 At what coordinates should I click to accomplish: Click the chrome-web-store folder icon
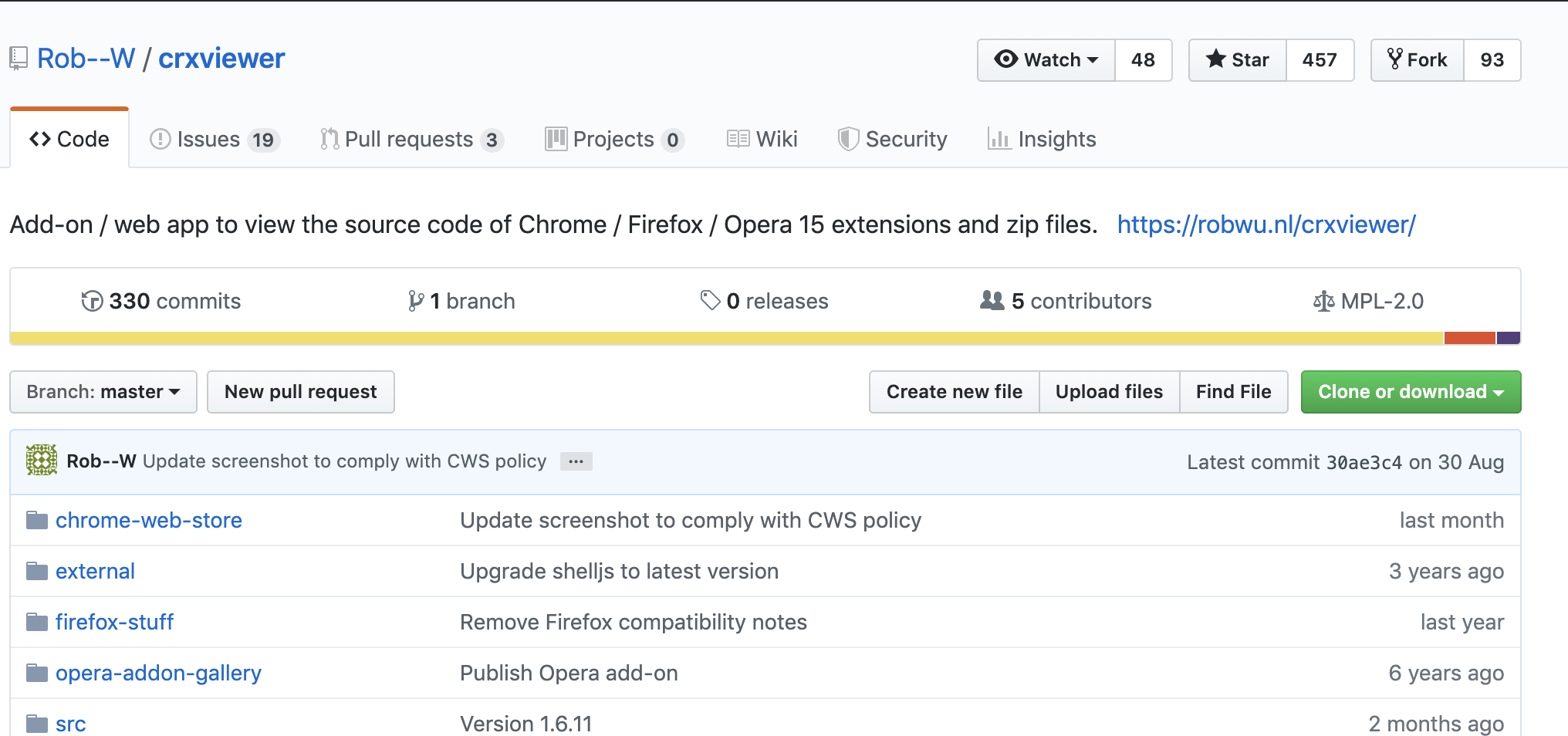36,521
